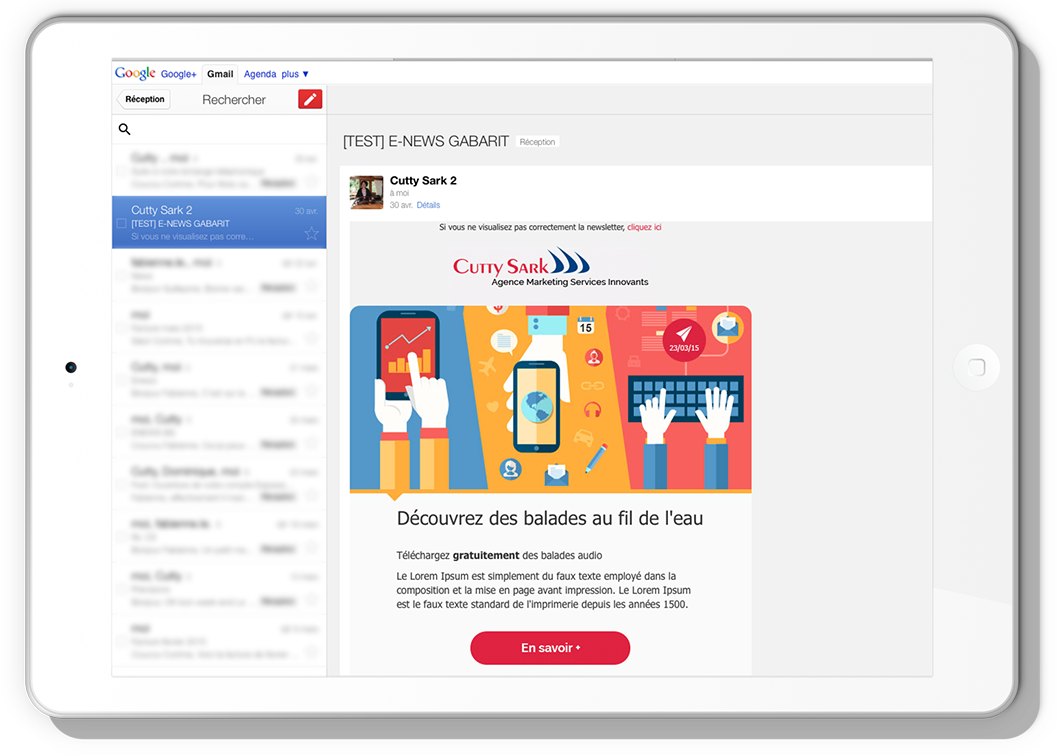1057x755 pixels.
Task: Open the 'cliquez ici' link
Action: click(x=644, y=227)
